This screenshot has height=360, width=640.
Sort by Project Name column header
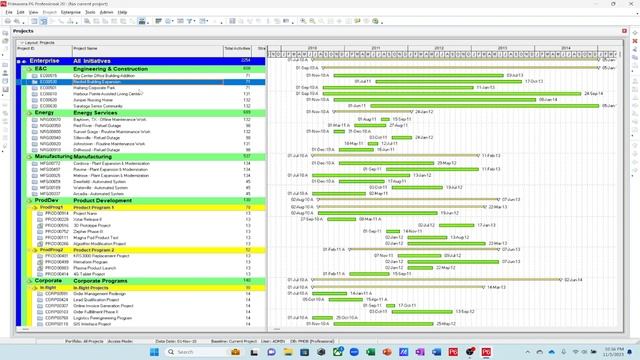tap(148, 51)
